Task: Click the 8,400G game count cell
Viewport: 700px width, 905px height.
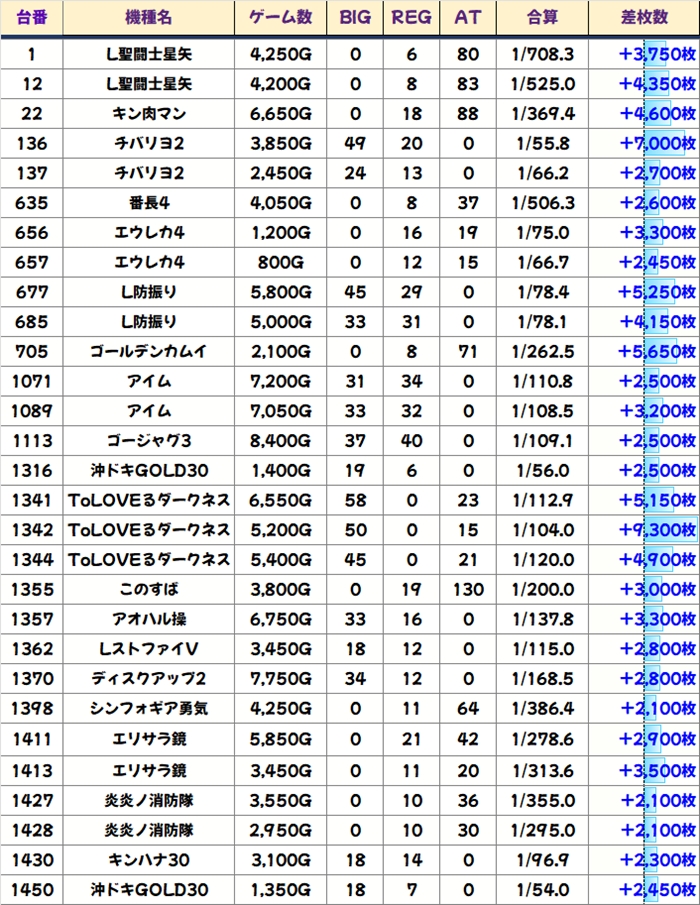Action: click(280, 440)
